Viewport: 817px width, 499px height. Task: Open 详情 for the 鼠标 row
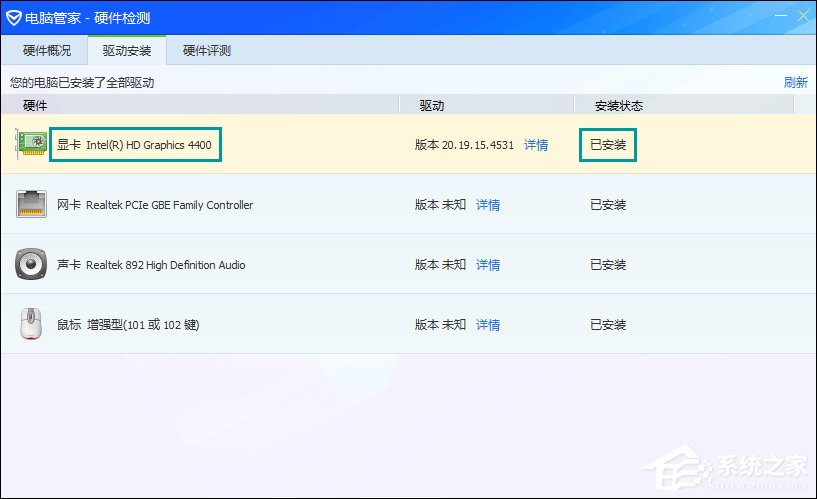coord(488,325)
